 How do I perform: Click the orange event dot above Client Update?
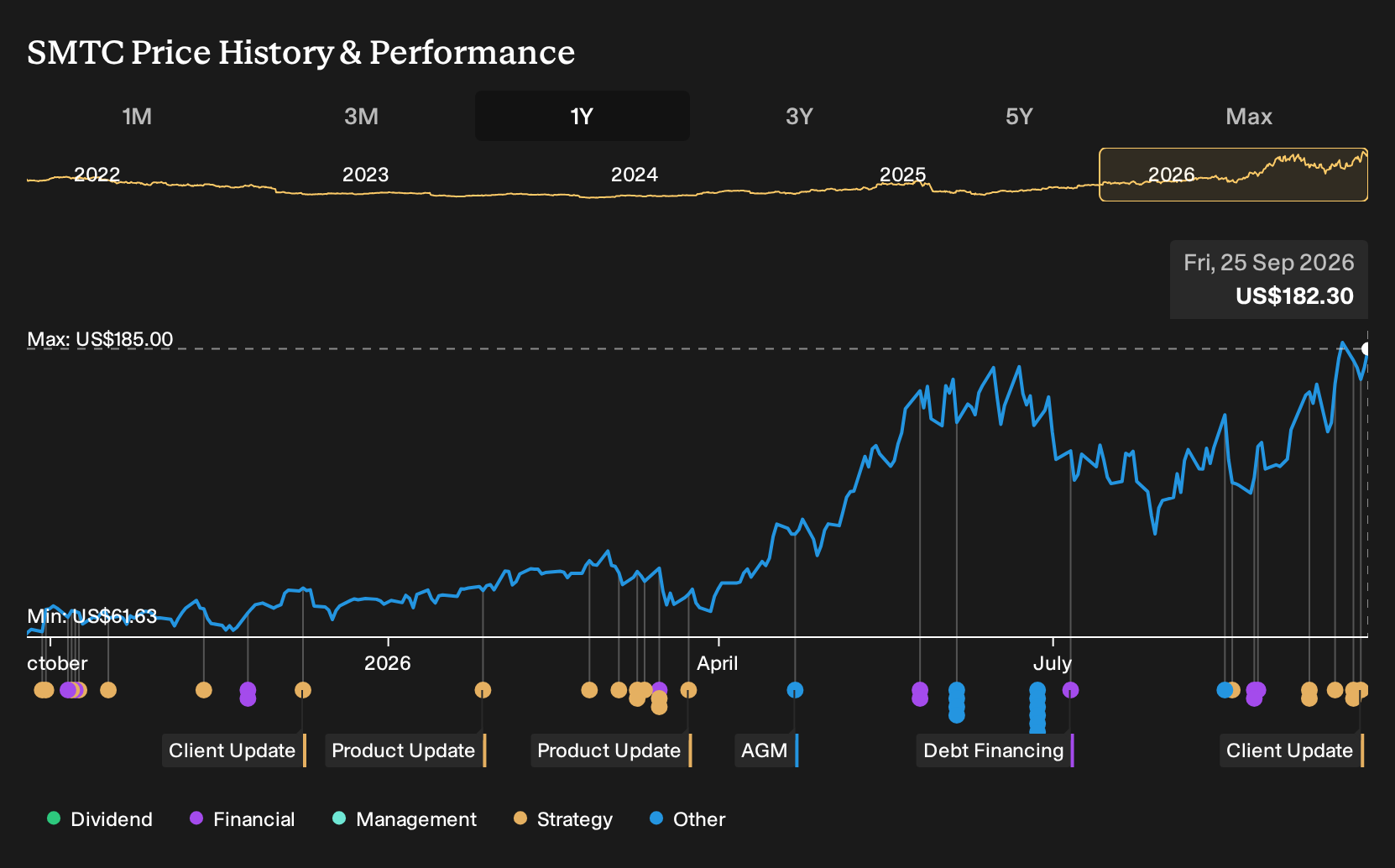(303, 690)
